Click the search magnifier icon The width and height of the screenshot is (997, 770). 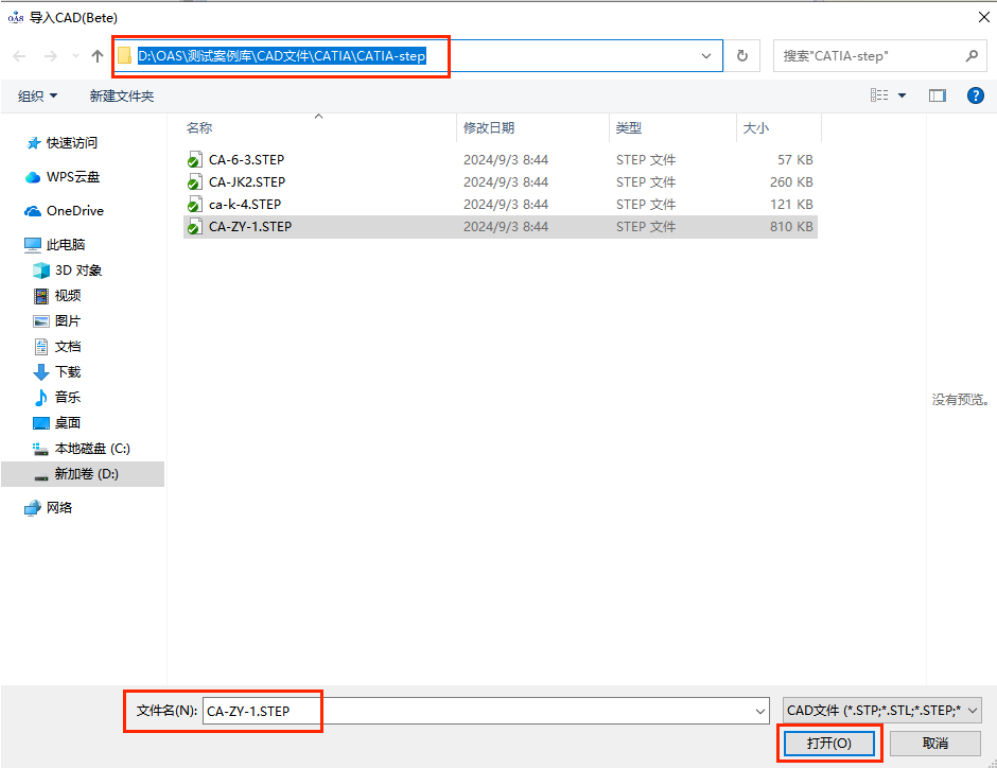pos(972,56)
